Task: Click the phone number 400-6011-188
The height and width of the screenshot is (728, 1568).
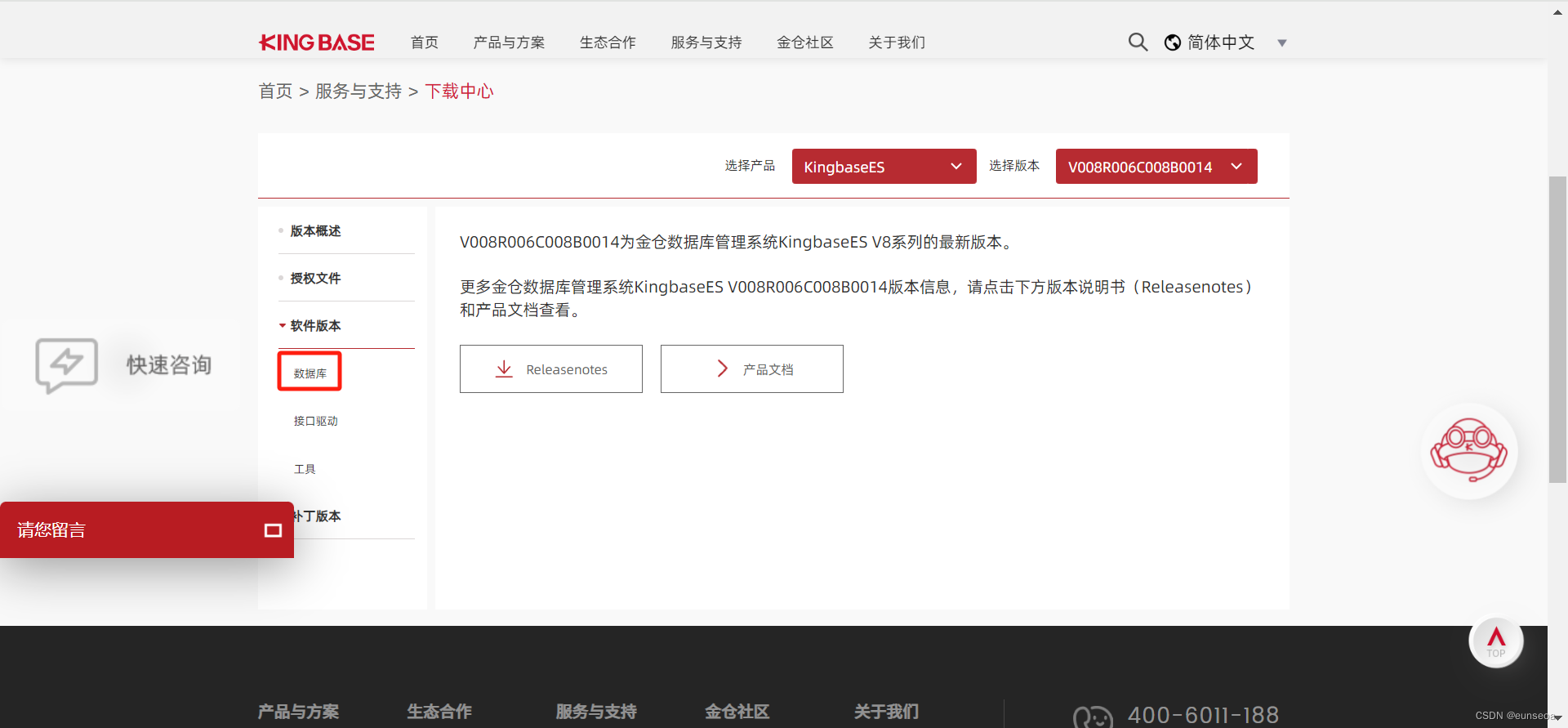Action: [1203, 715]
